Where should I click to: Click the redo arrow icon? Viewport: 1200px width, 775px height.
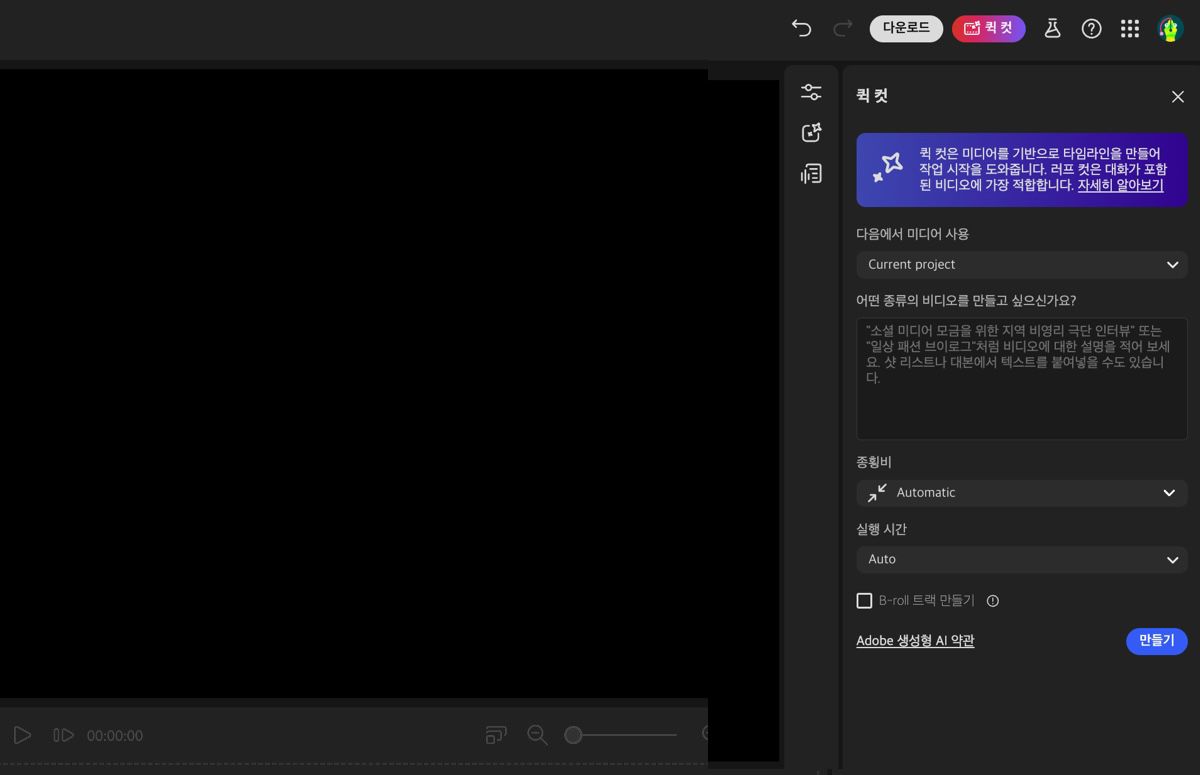click(841, 28)
